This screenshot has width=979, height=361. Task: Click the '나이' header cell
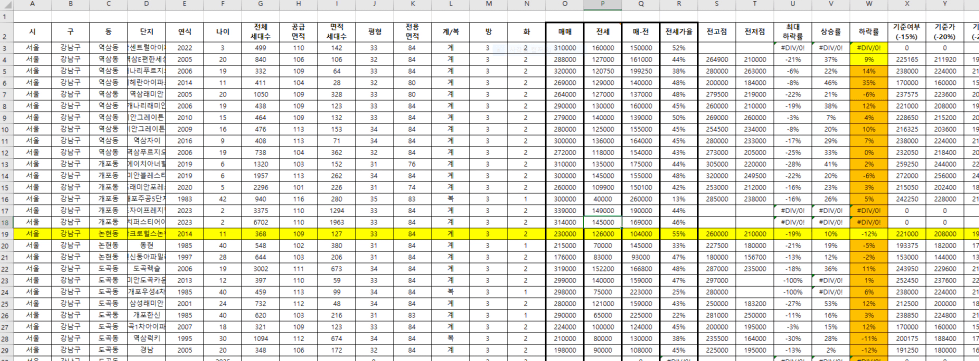click(x=222, y=32)
